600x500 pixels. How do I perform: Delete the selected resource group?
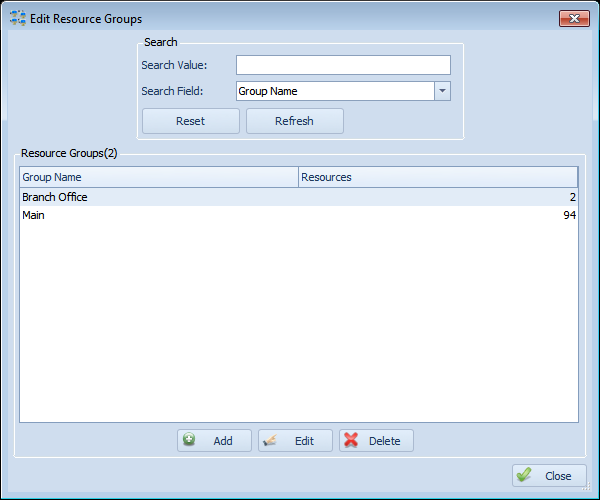tap(376, 441)
